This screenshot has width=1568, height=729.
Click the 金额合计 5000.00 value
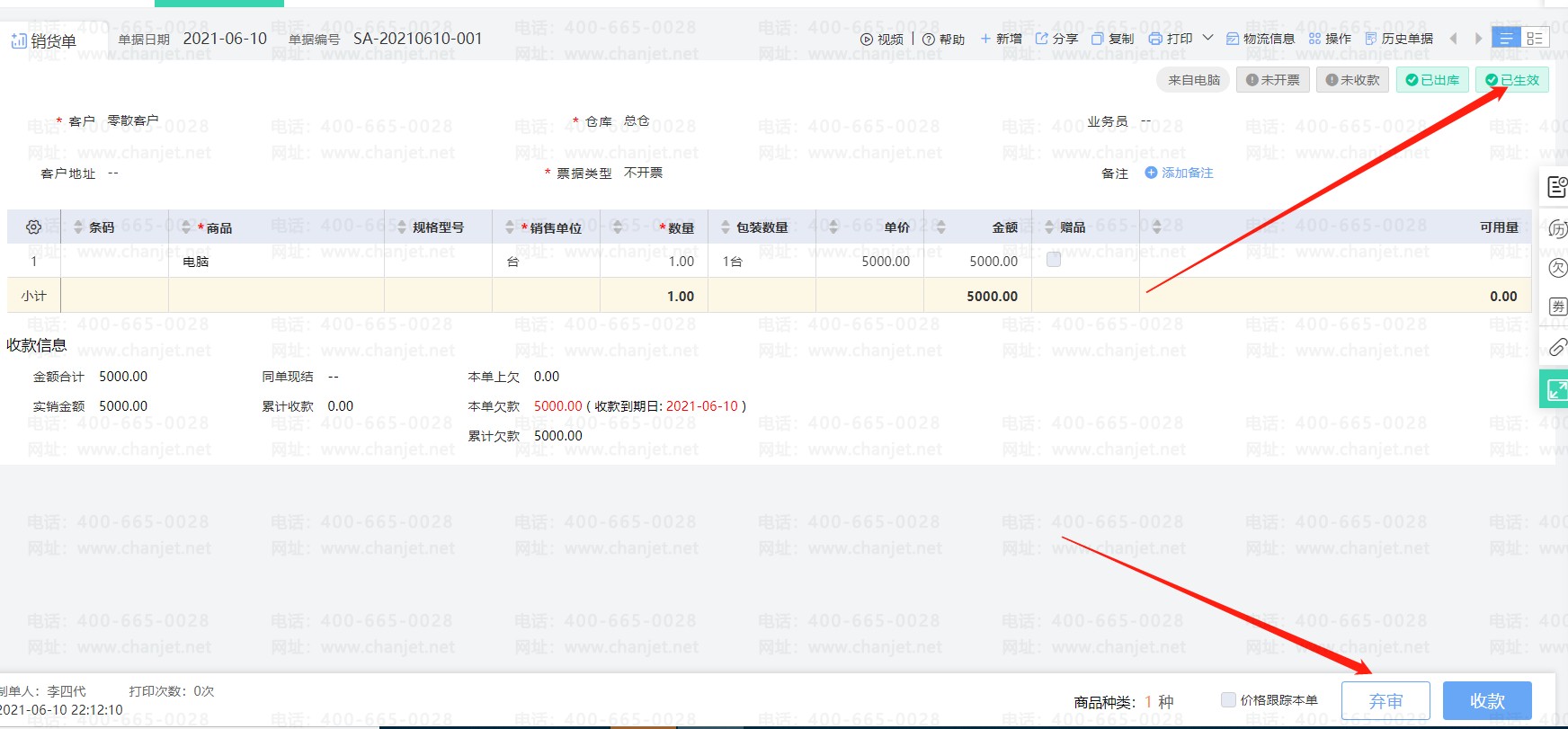point(123,377)
